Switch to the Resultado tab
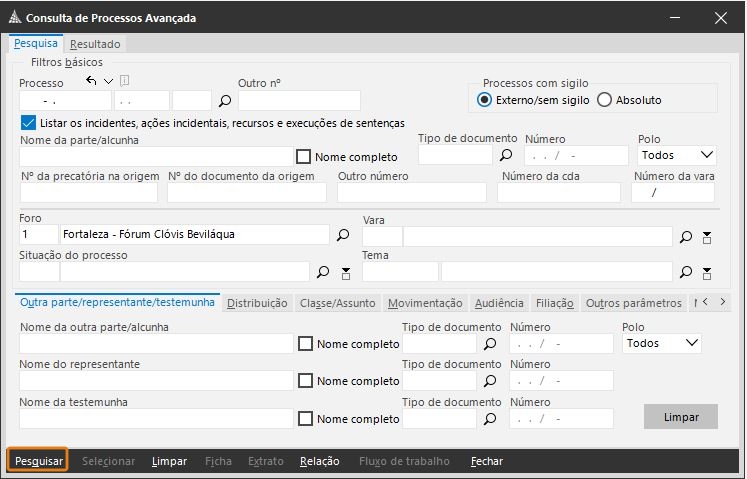Viewport: 747px width, 479px height. (x=95, y=44)
